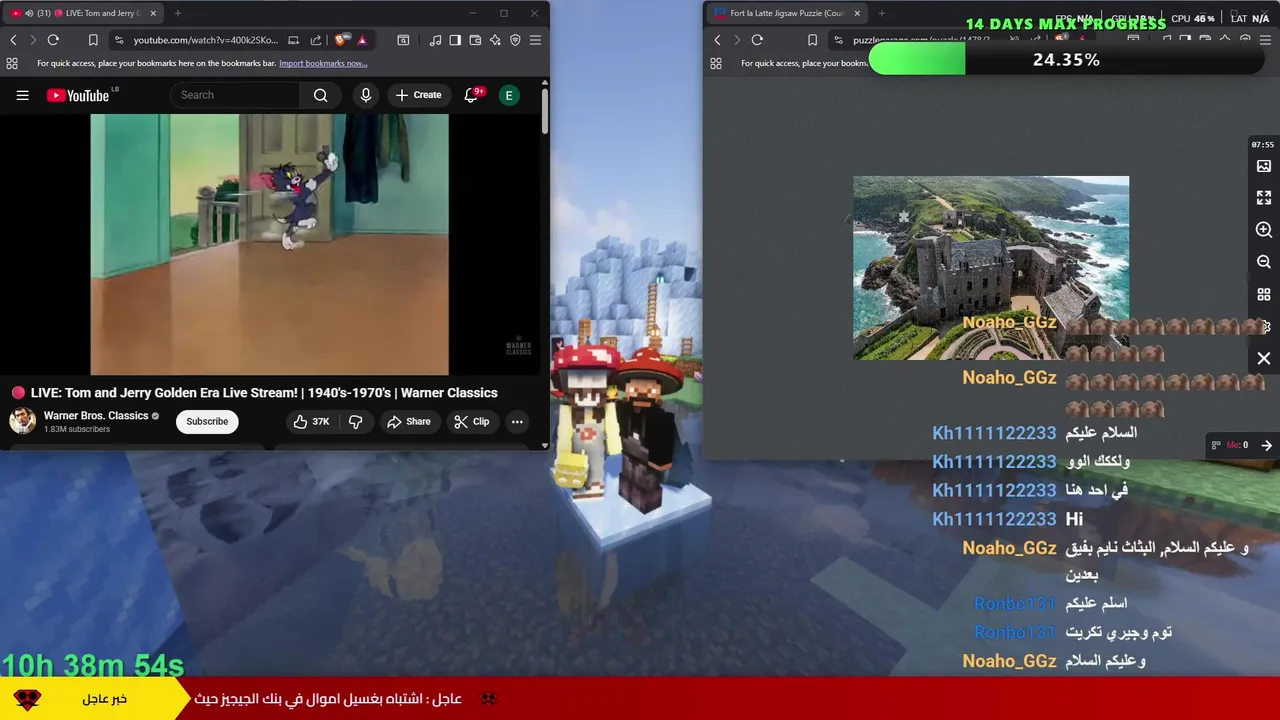Open the YouTube hamburger guide menu
Screen dimensions: 1280x720
(x=22, y=95)
